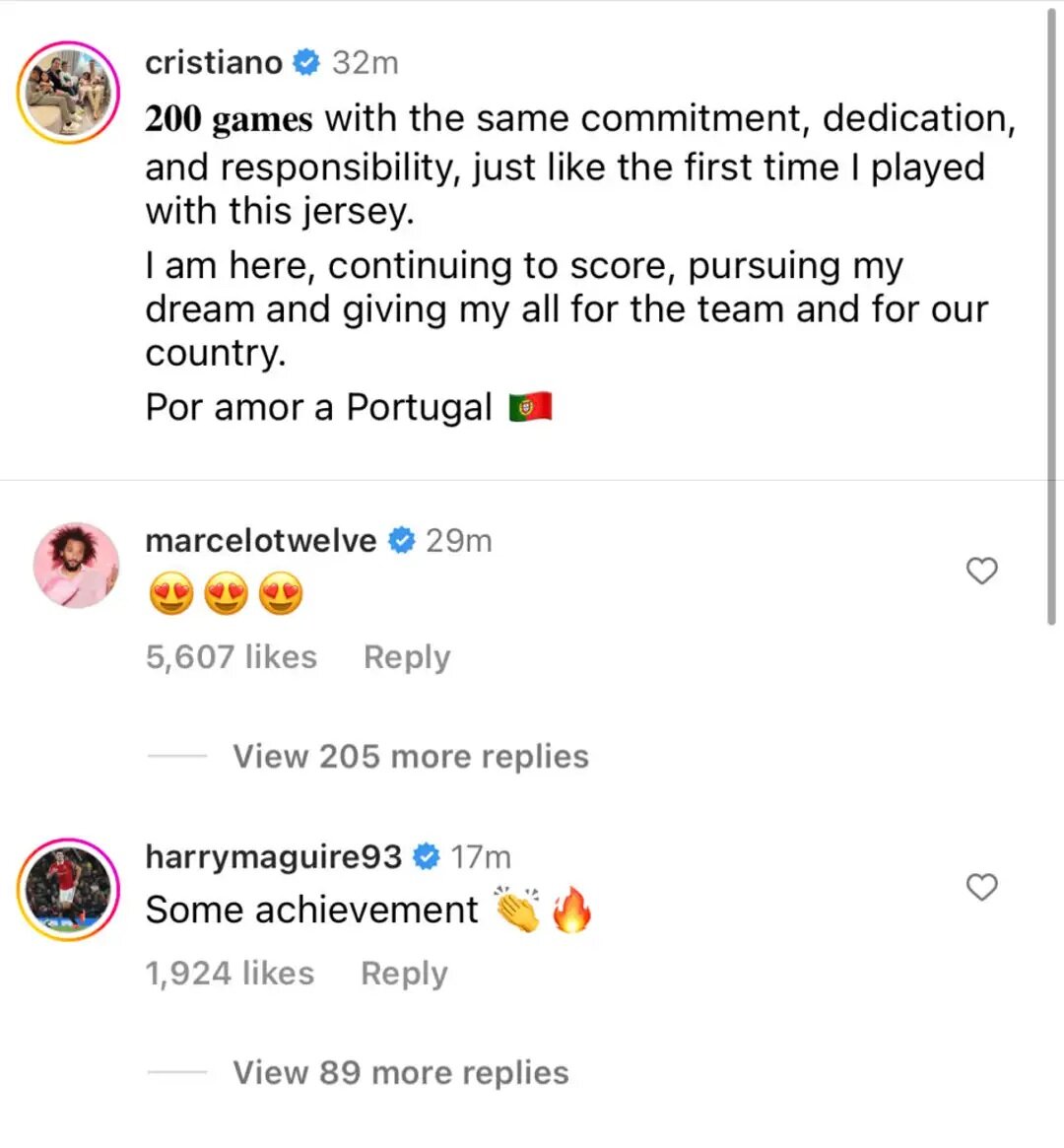Show who gave 5,607 likes

pyautogui.click(x=231, y=657)
